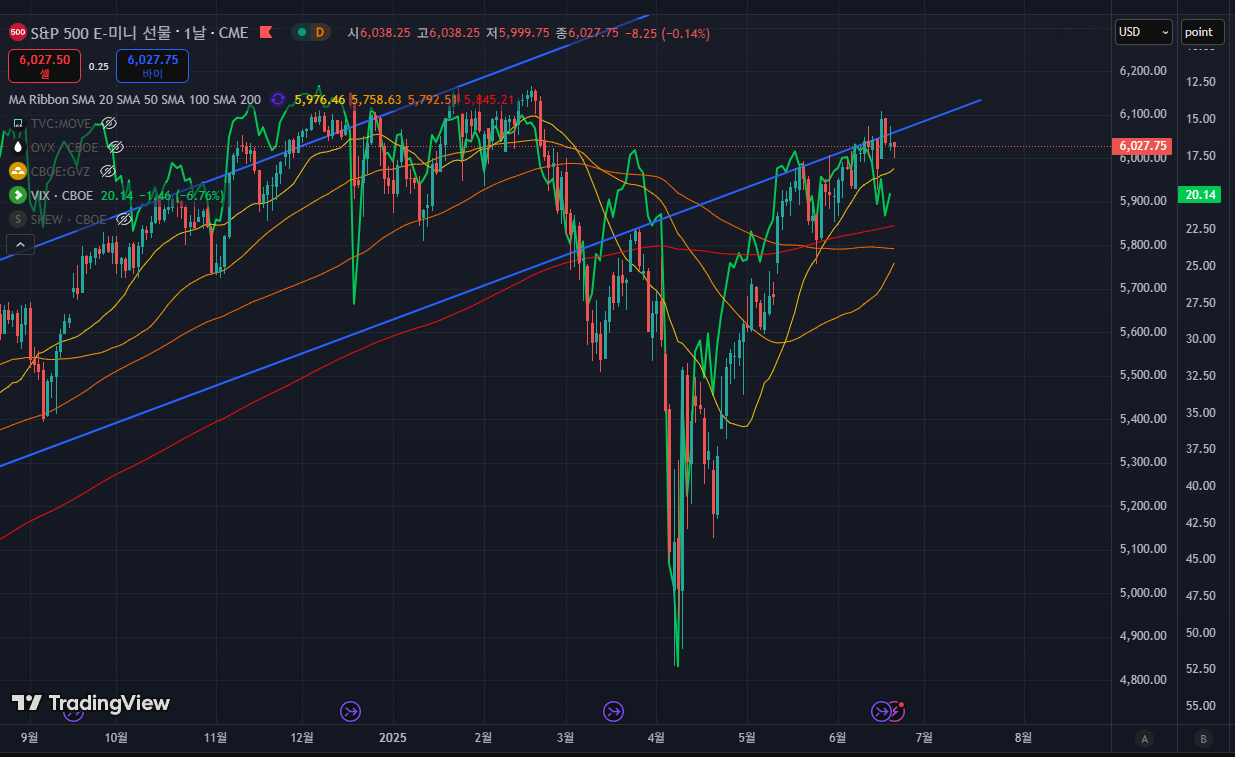Click the blue 6,027.75 buy button

click(x=152, y=66)
